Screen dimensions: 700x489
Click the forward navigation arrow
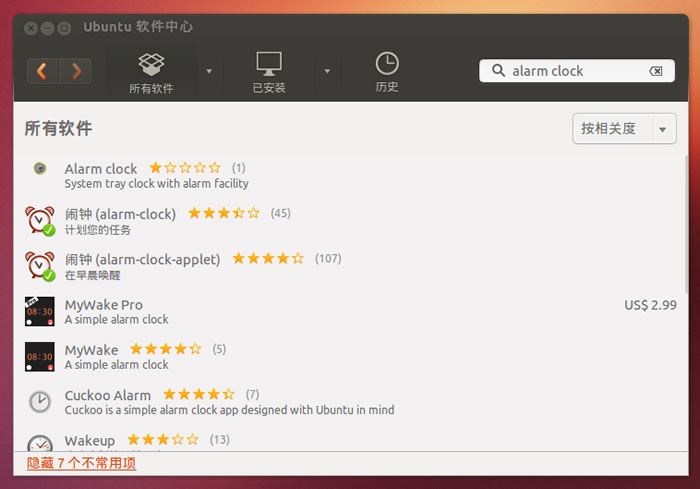[75, 70]
